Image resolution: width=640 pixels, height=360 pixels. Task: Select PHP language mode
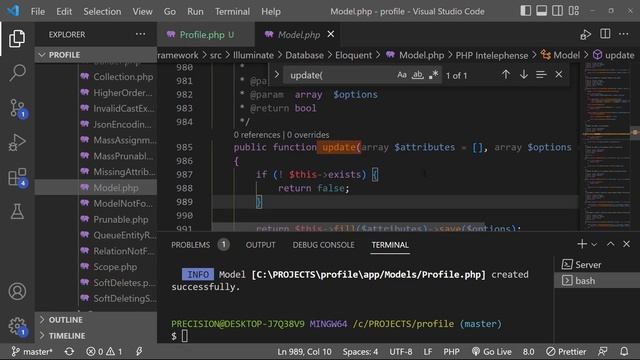point(451,351)
